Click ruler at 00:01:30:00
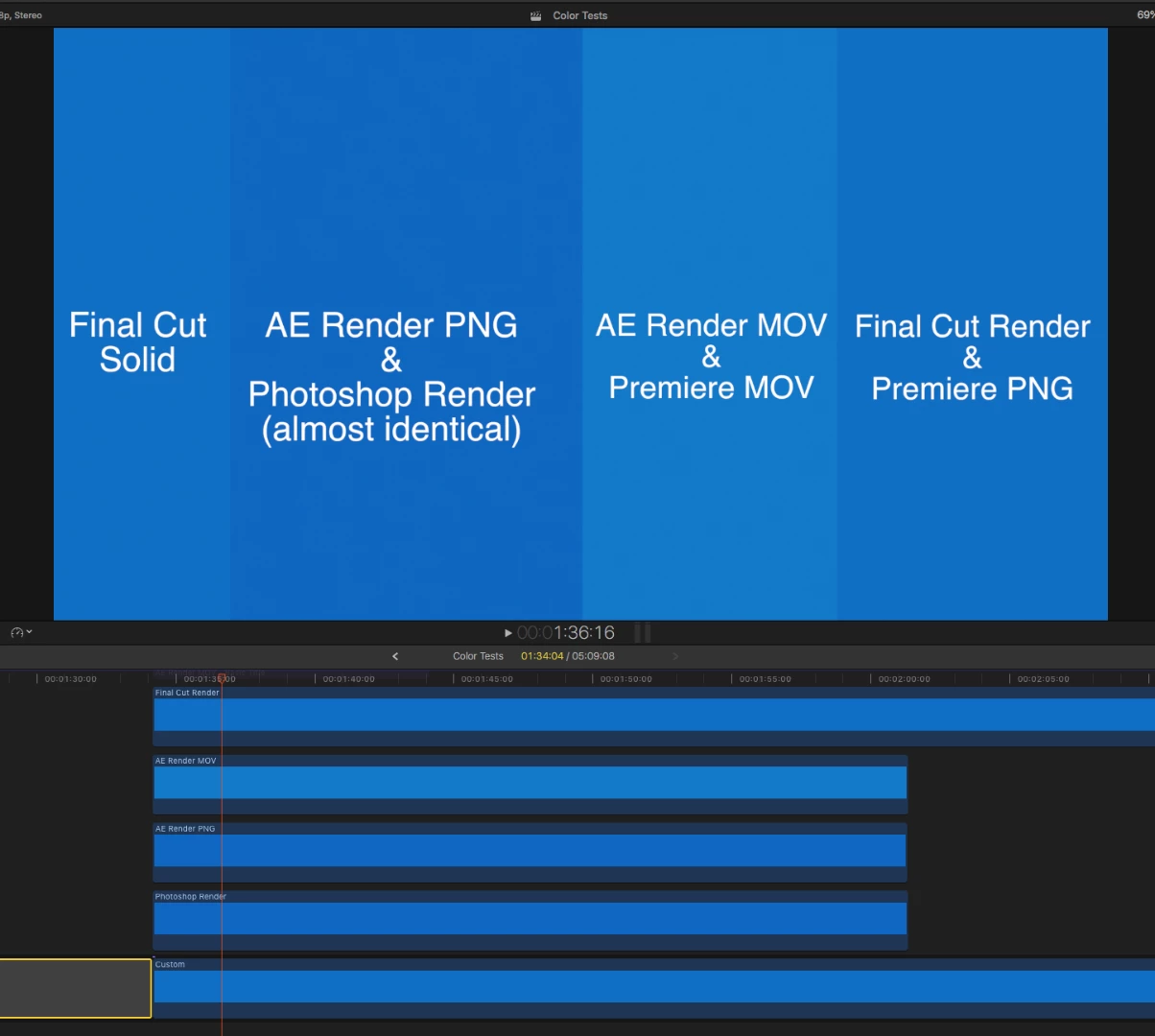Viewport: 1155px width, 1036px height. (71, 678)
